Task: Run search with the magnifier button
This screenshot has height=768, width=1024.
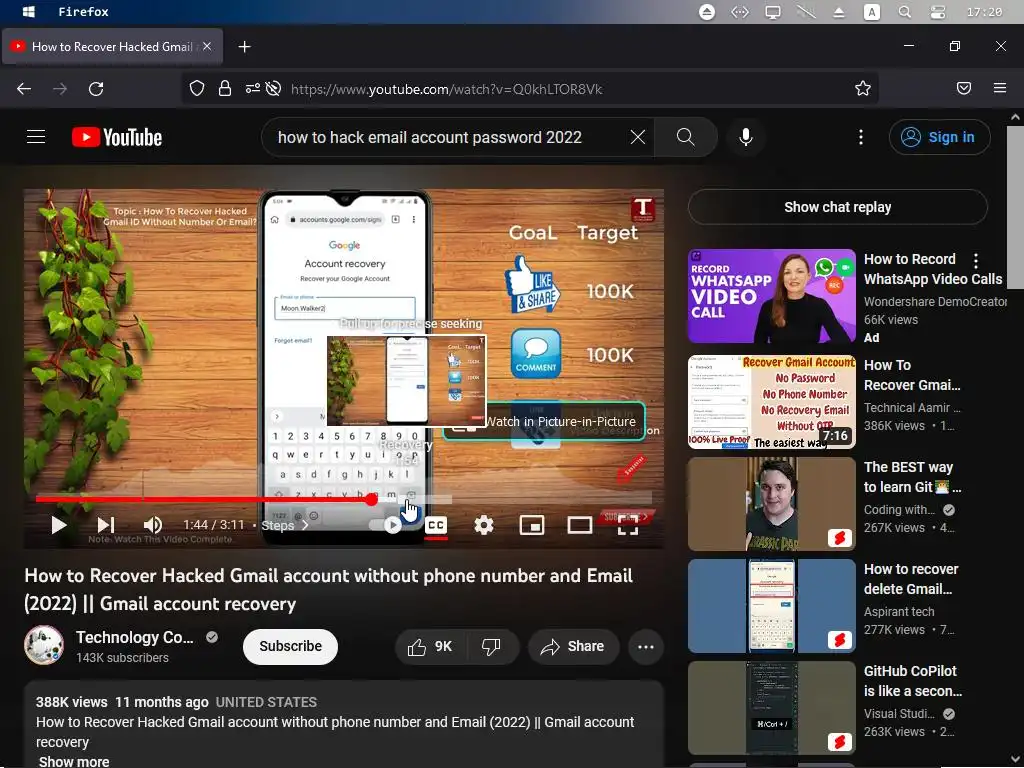Action: 686,137
